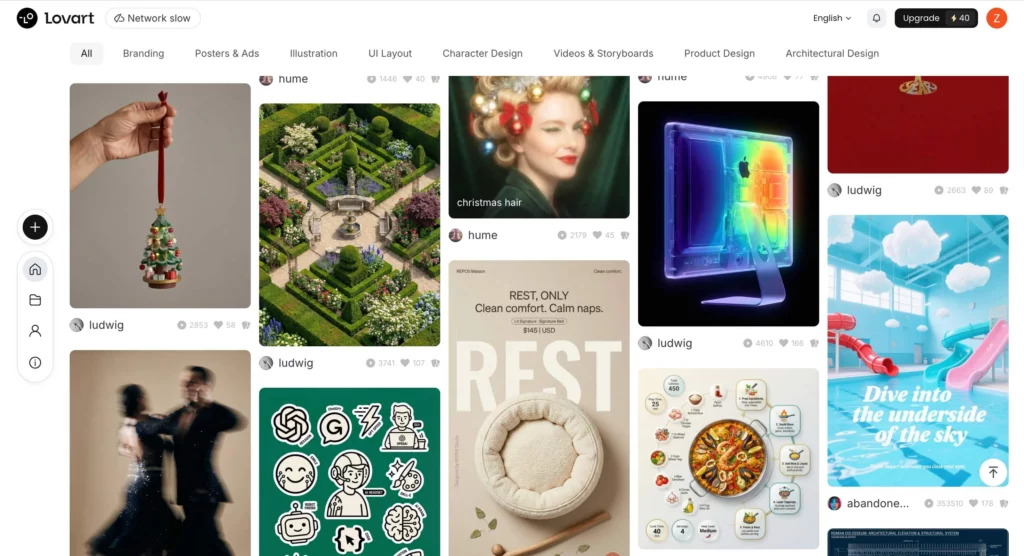Open the English language dropdown
Screen dimensions: 1024x556
(831, 18)
